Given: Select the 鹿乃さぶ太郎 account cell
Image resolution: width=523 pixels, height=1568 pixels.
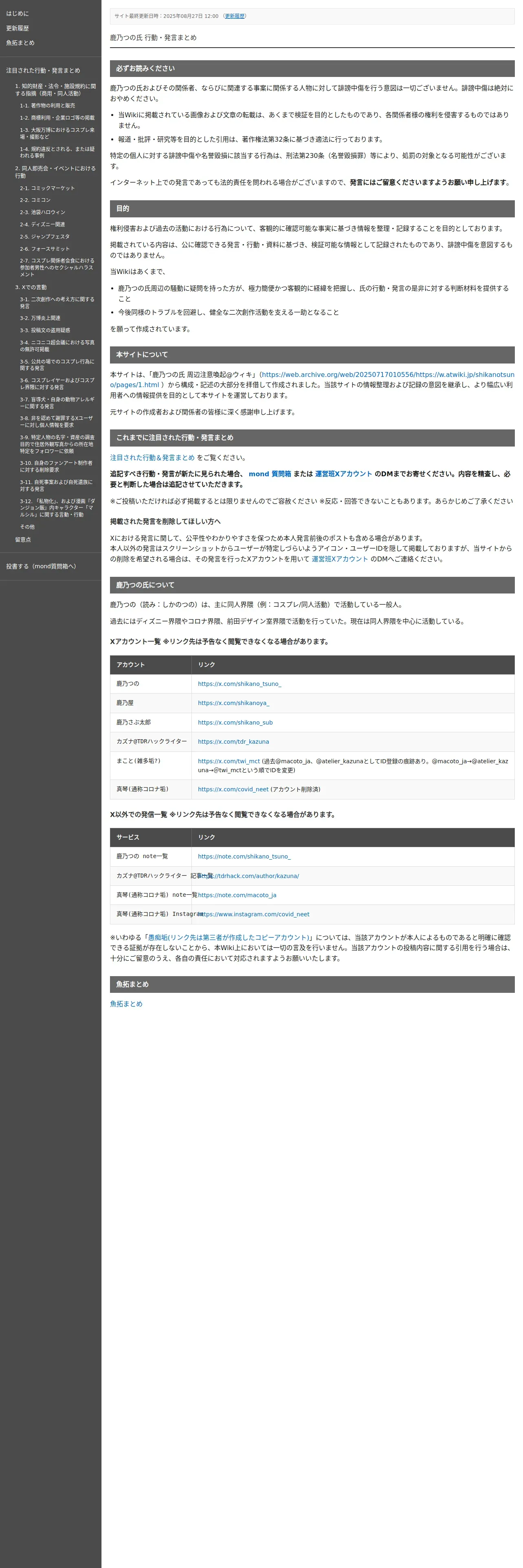Looking at the screenshot, I should point(151,723).
